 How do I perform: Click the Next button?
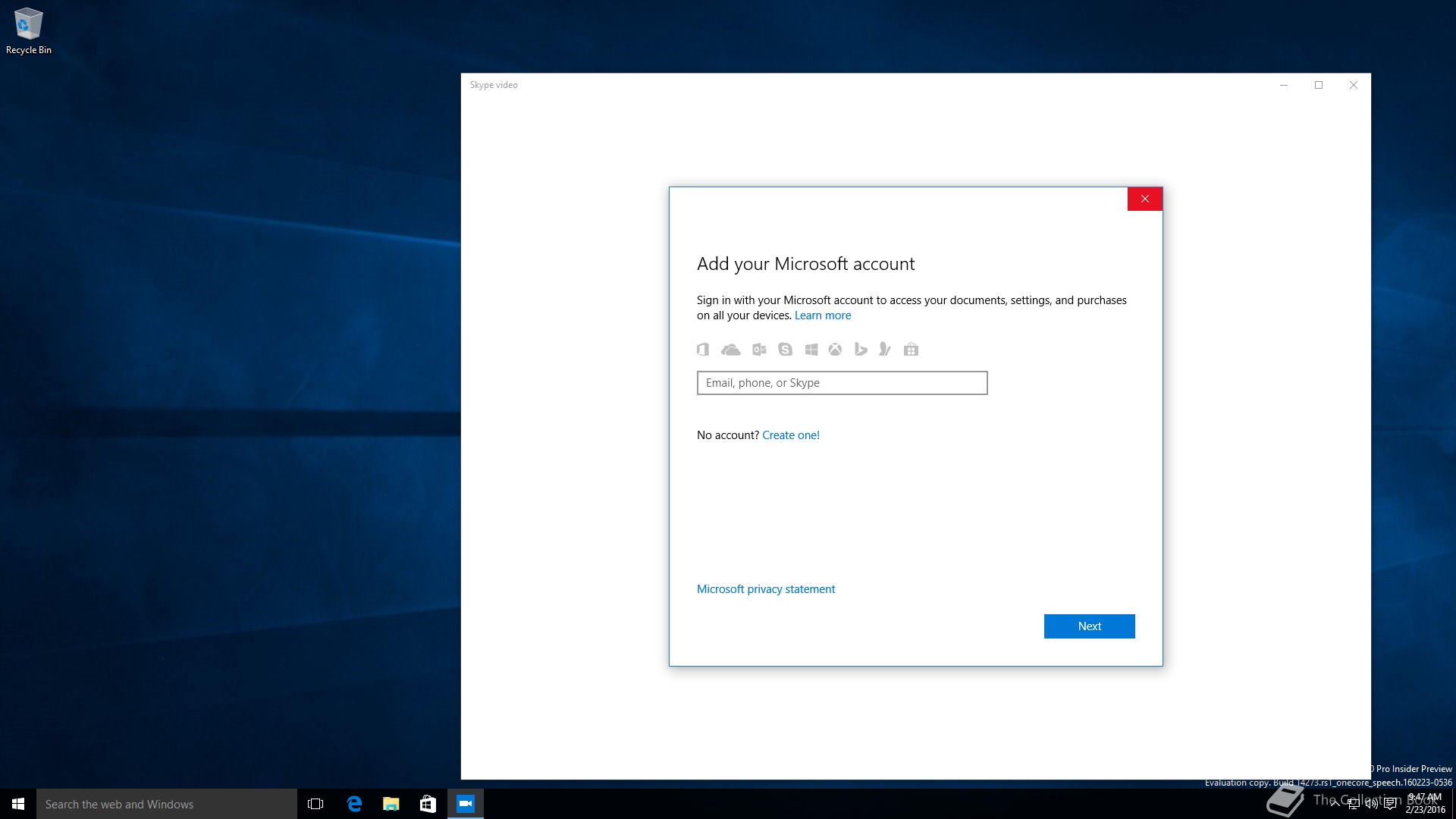1089,626
